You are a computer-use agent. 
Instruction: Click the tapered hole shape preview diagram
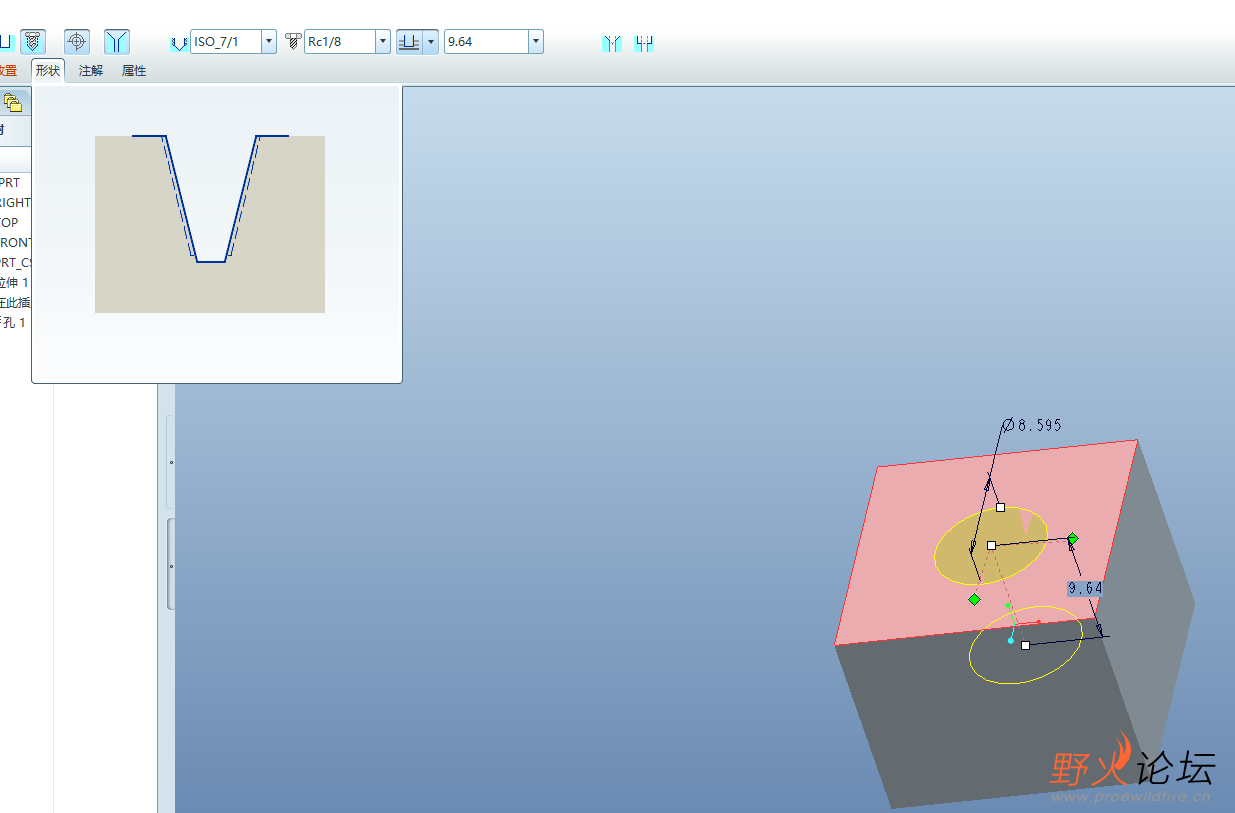click(210, 224)
